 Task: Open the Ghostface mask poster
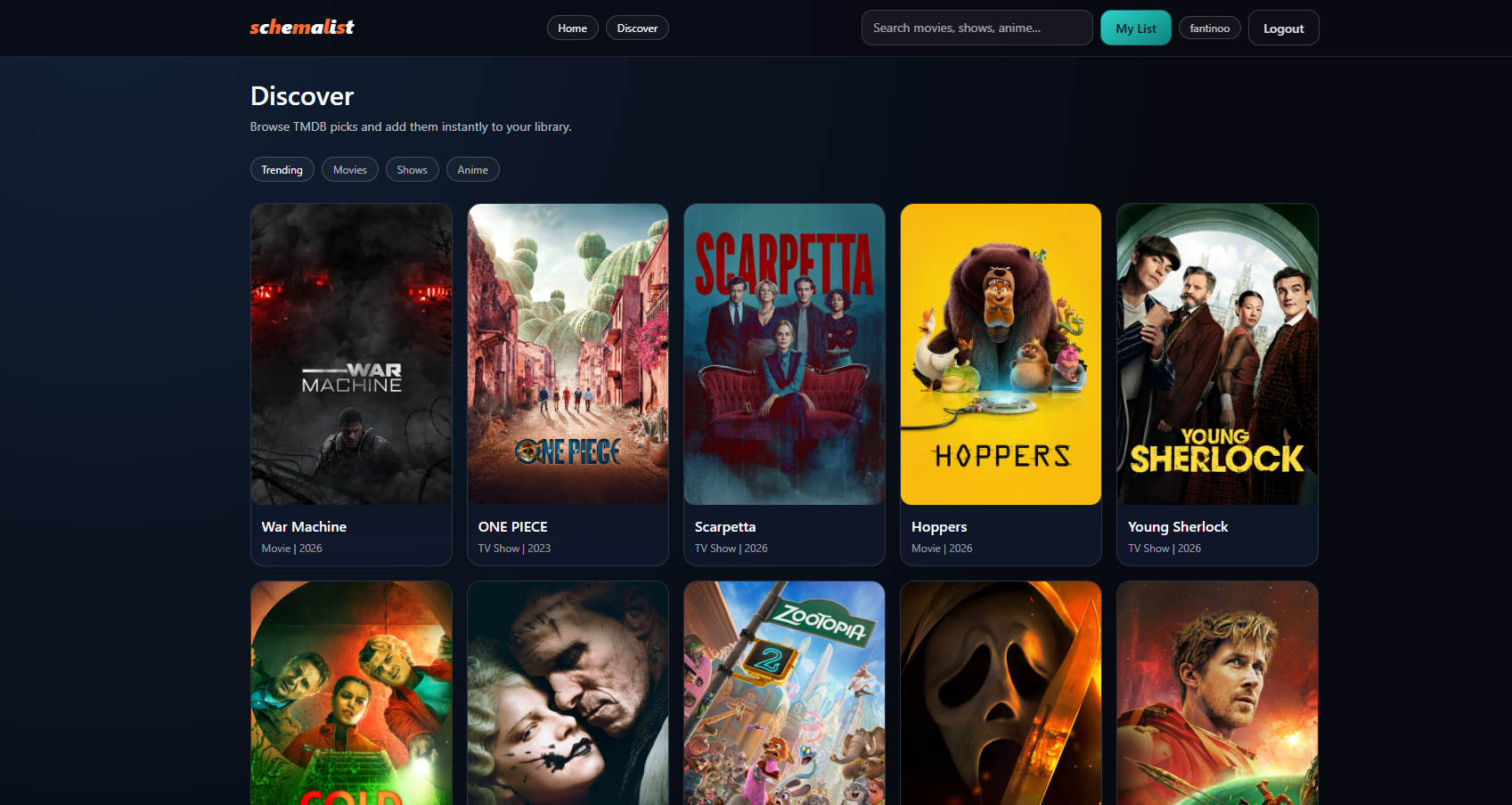(x=1001, y=694)
